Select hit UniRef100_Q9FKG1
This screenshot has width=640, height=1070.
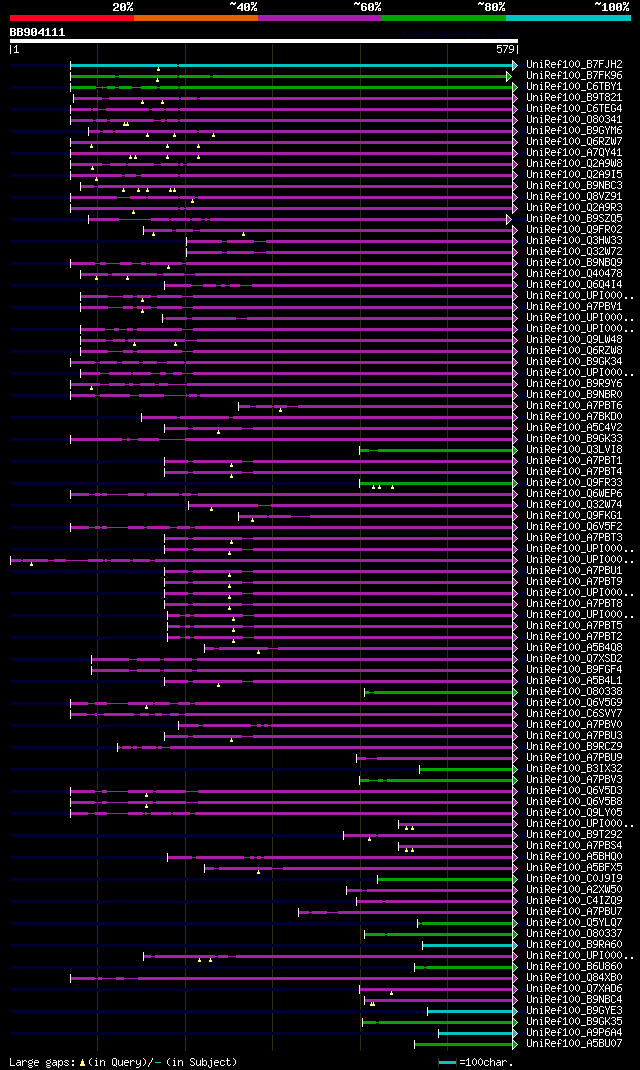click(x=574, y=515)
